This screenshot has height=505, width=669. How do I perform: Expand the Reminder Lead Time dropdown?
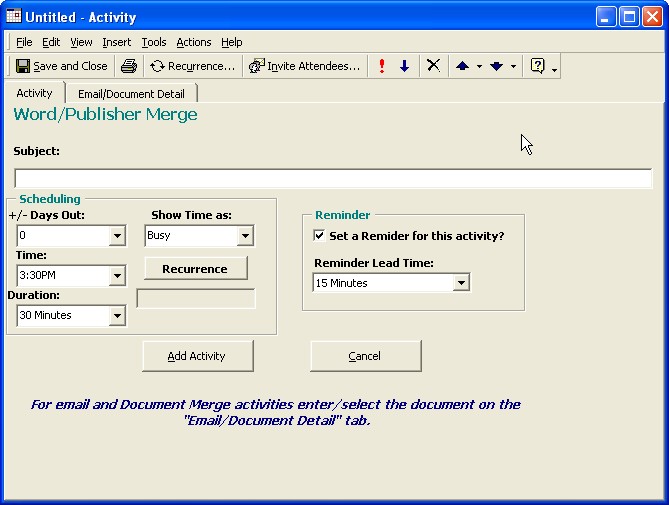click(x=461, y=283)
